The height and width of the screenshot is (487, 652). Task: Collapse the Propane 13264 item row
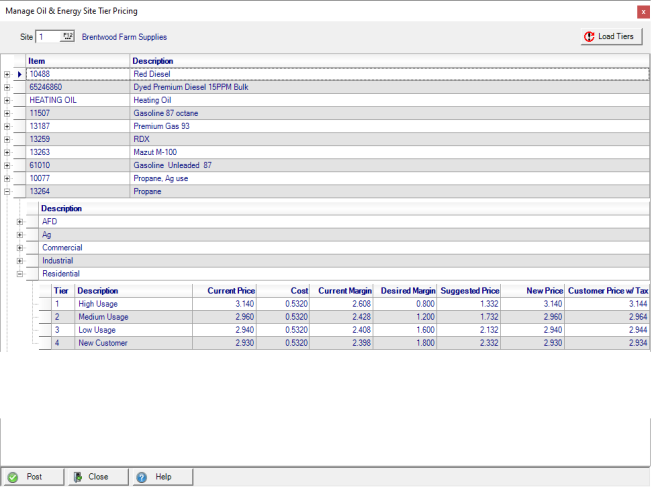[x=8, y=191]
